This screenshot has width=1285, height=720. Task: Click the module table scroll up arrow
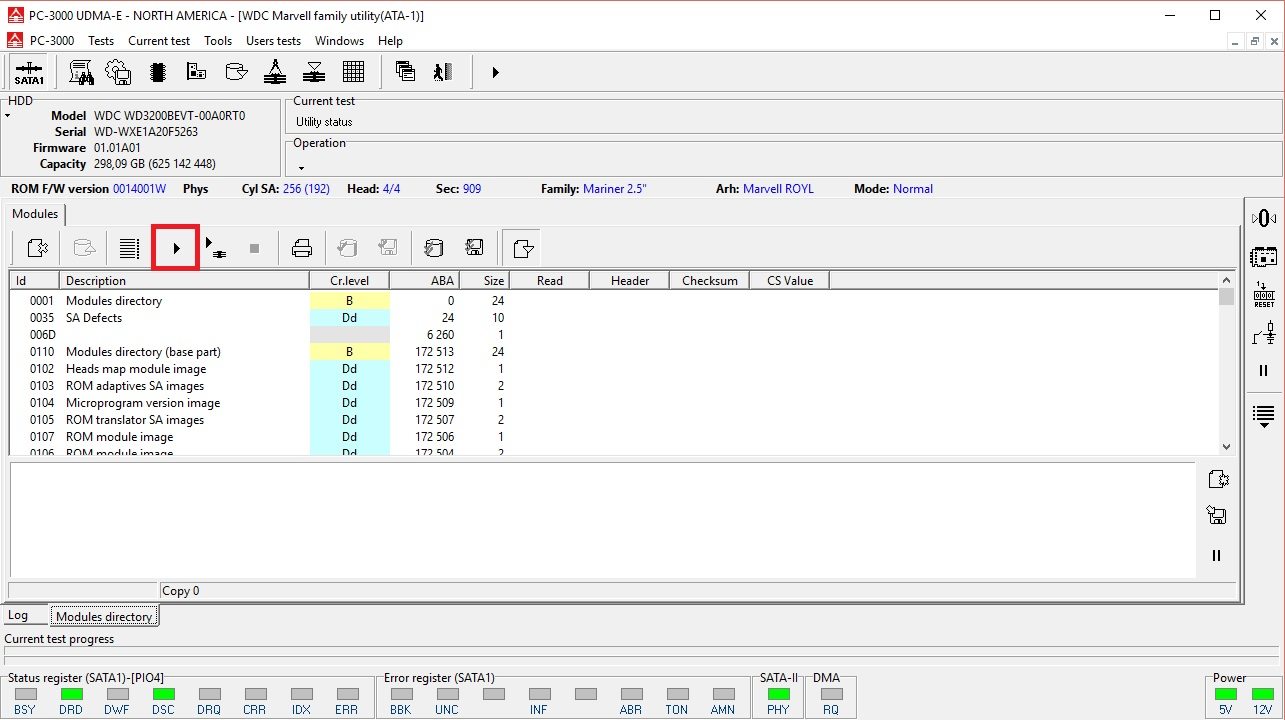(1227, 280)
